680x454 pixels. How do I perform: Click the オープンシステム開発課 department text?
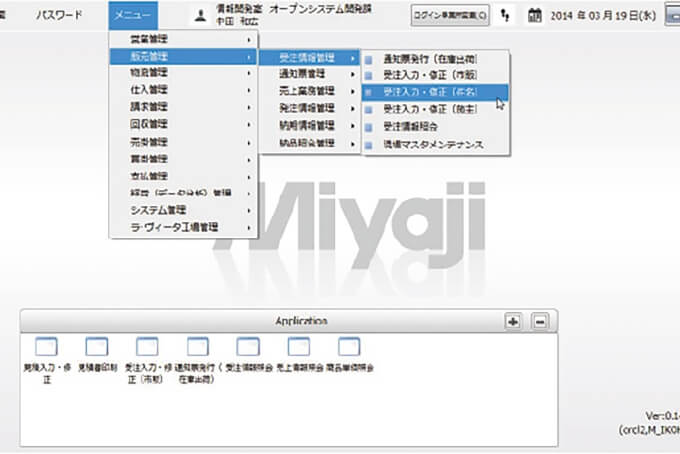point(320,9)
